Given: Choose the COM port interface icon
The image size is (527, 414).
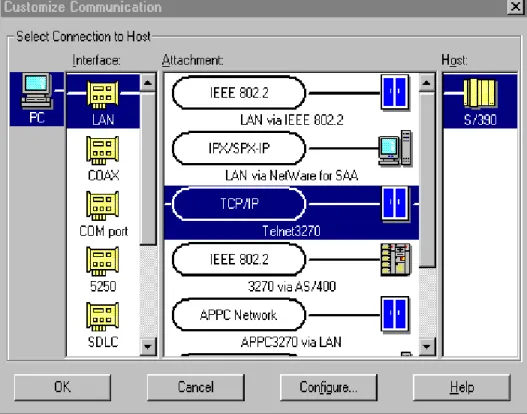Looking at the screenshot, I should (103, 205).
